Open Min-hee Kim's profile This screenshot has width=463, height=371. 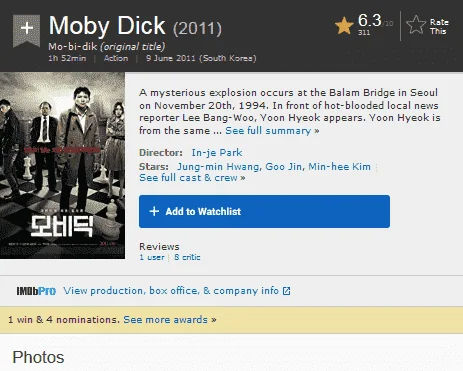point(339,166)
